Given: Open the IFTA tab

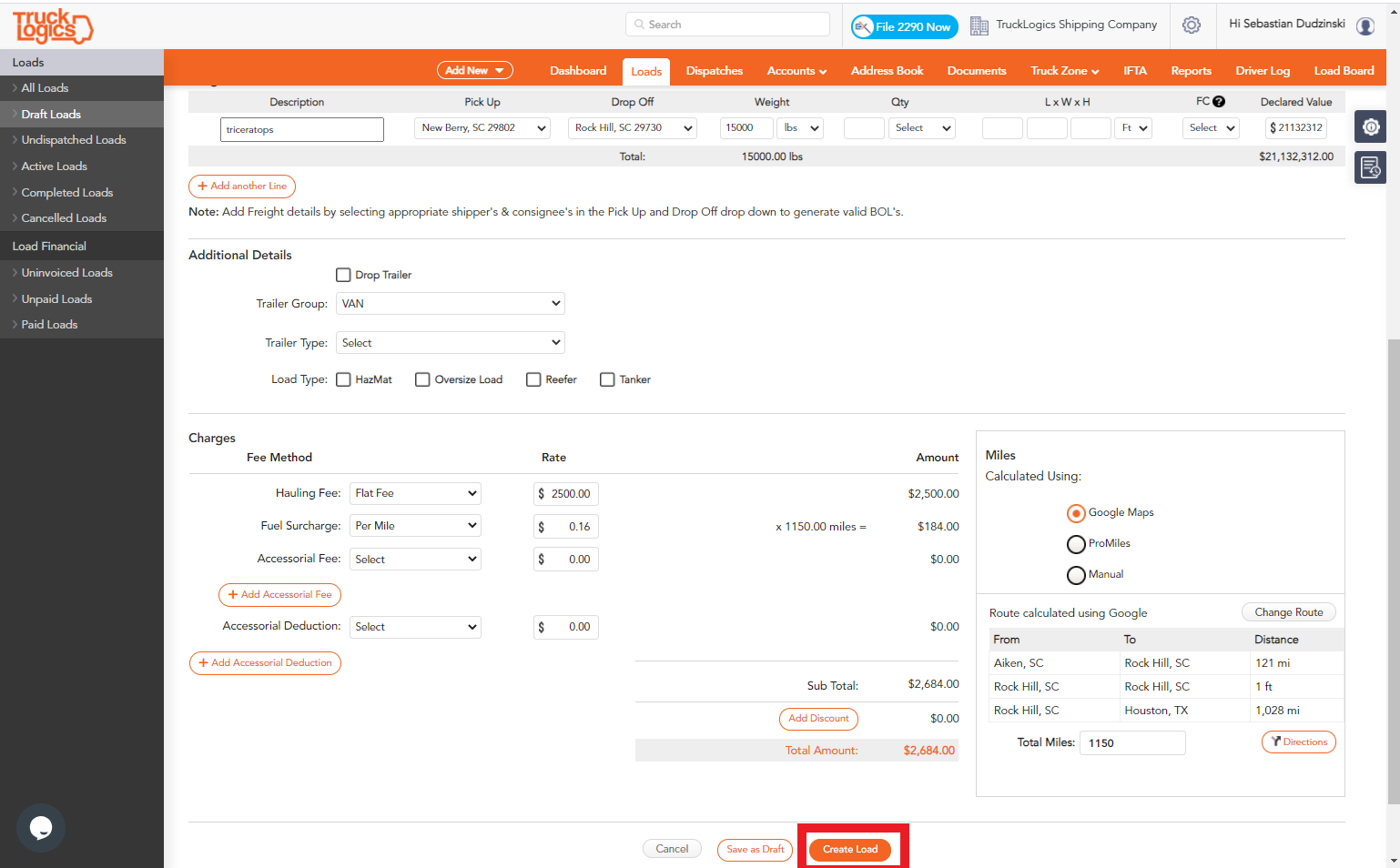Looking at the screenshot, I should 1135,71.
